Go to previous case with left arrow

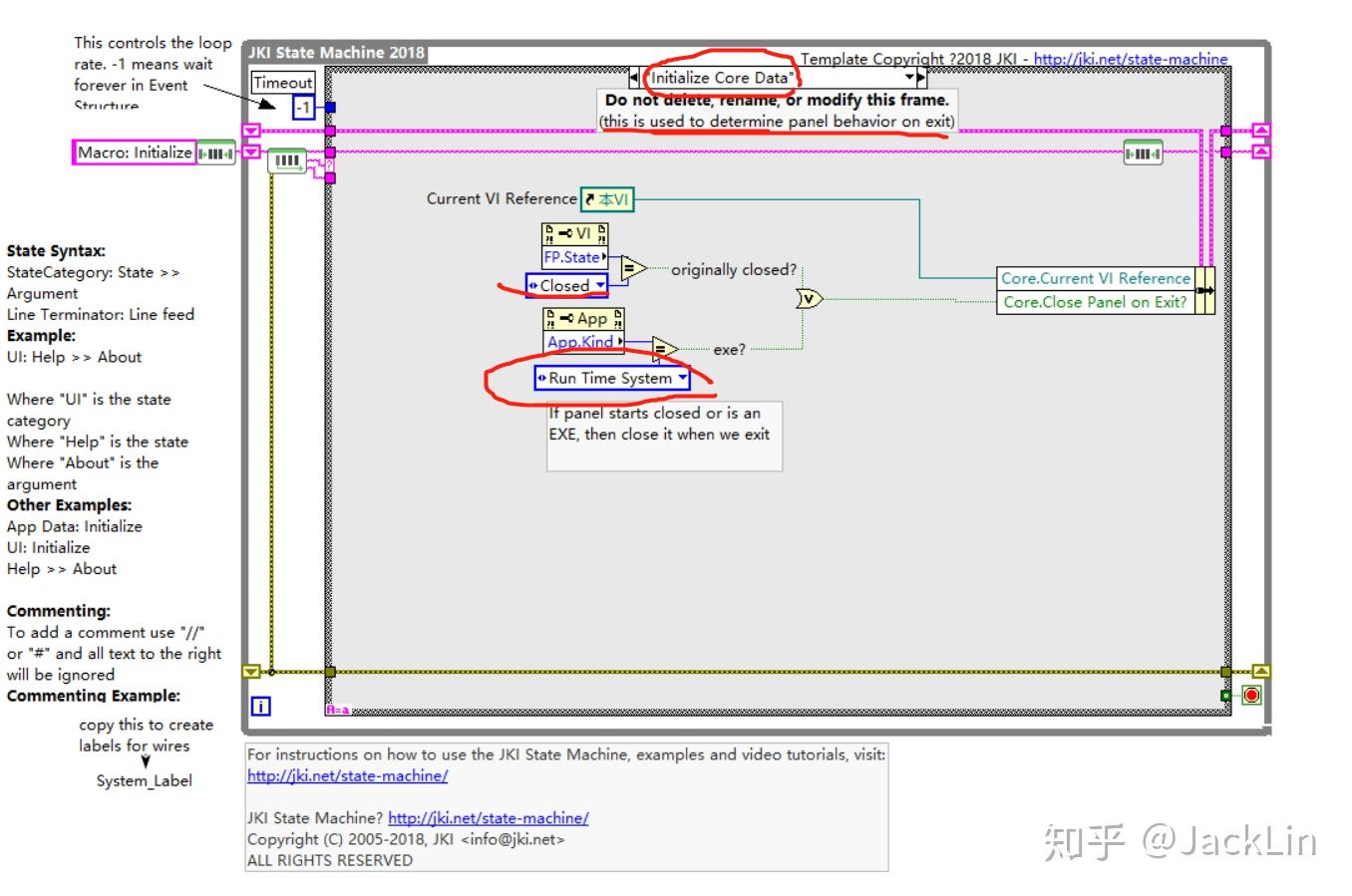tap(635, 78)
